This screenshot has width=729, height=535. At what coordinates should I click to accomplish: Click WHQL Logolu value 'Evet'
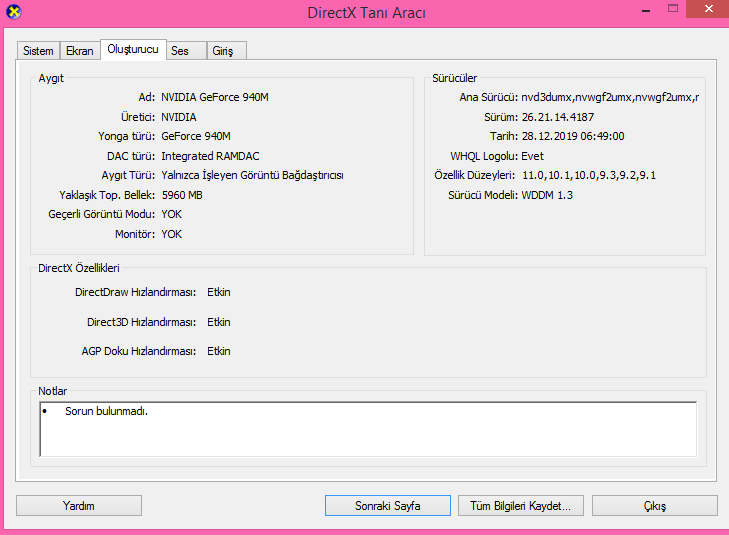pos(532,156)
